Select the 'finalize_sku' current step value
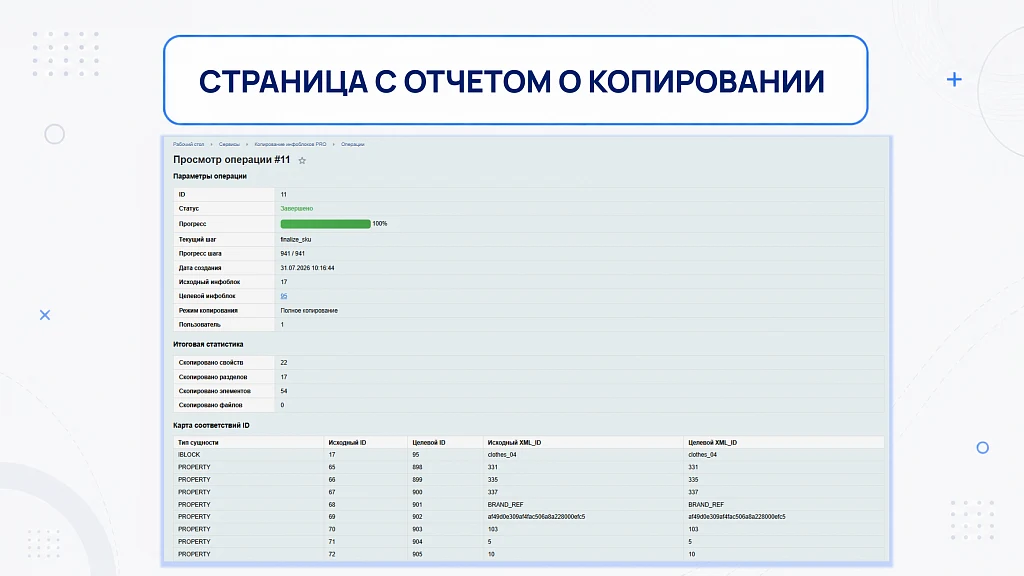1024x576 pixels. 296,240
